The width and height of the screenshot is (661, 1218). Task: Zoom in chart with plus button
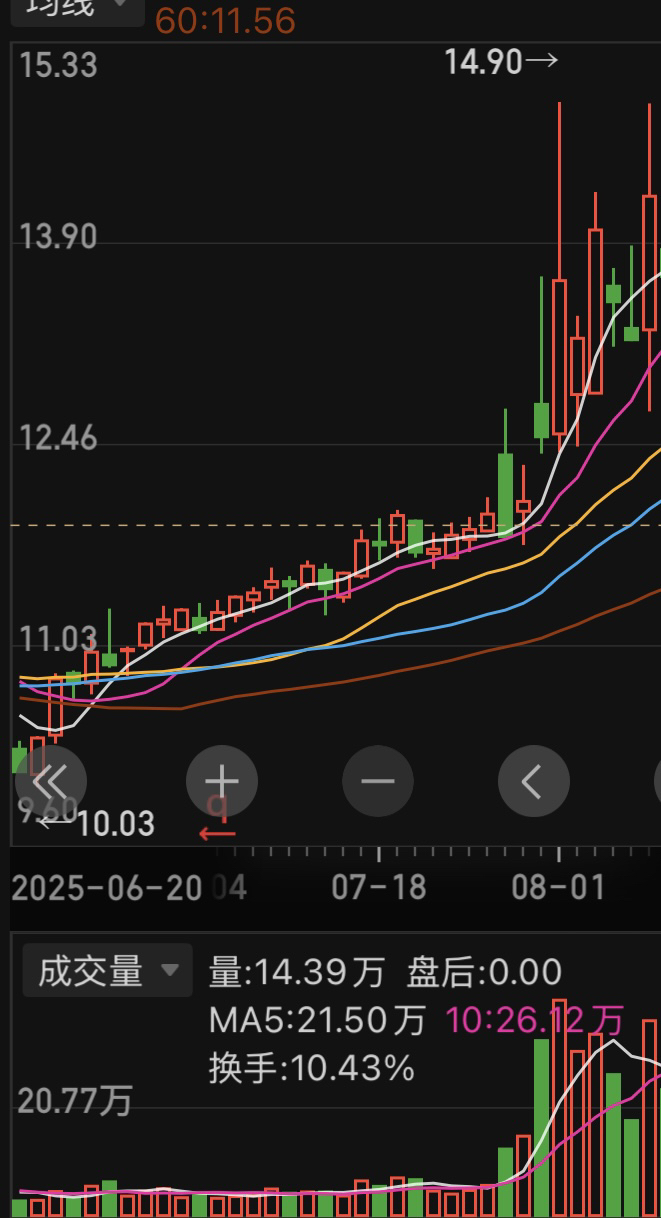tap(222, 781)
